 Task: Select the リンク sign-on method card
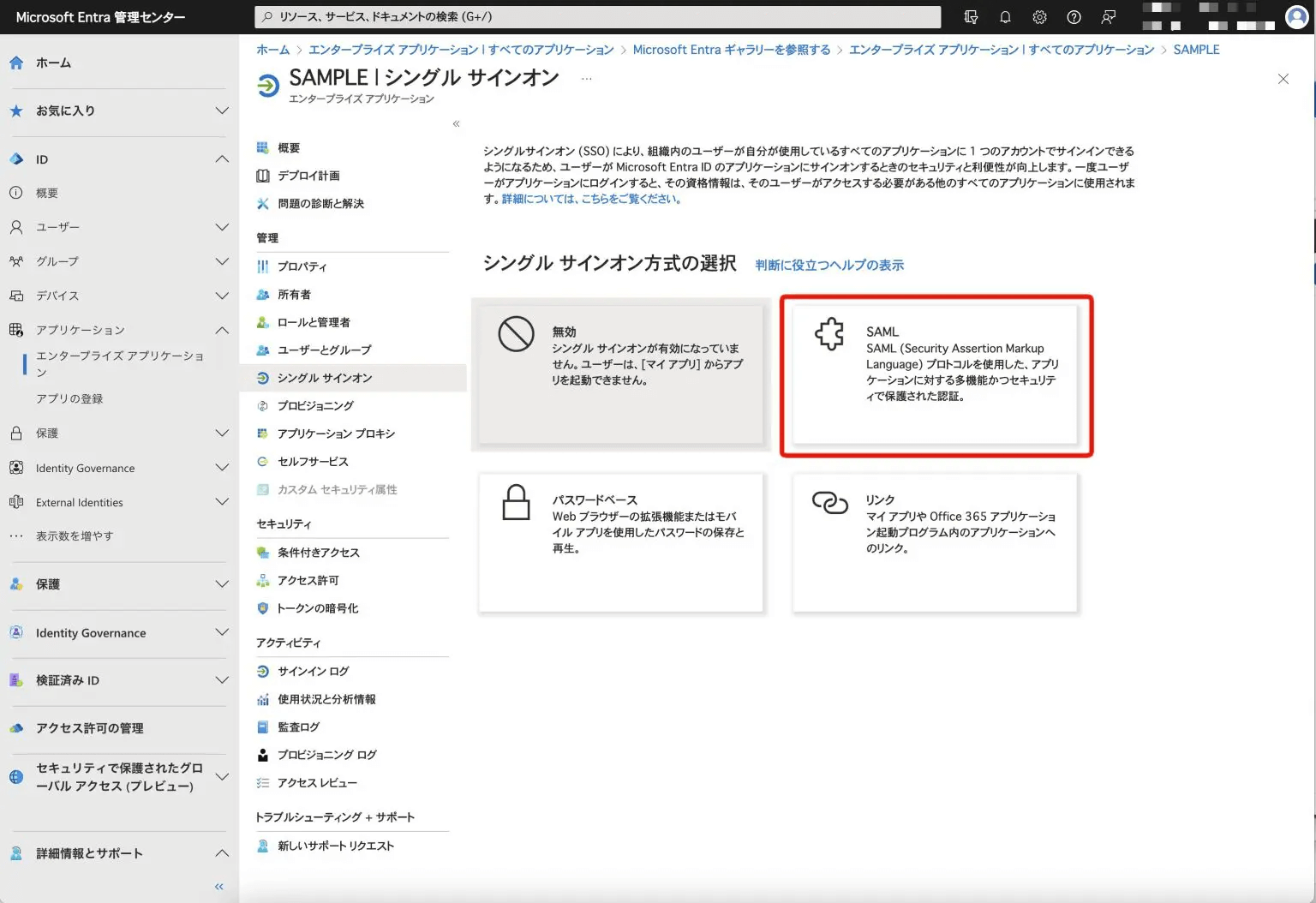click(x=935, y=543)
